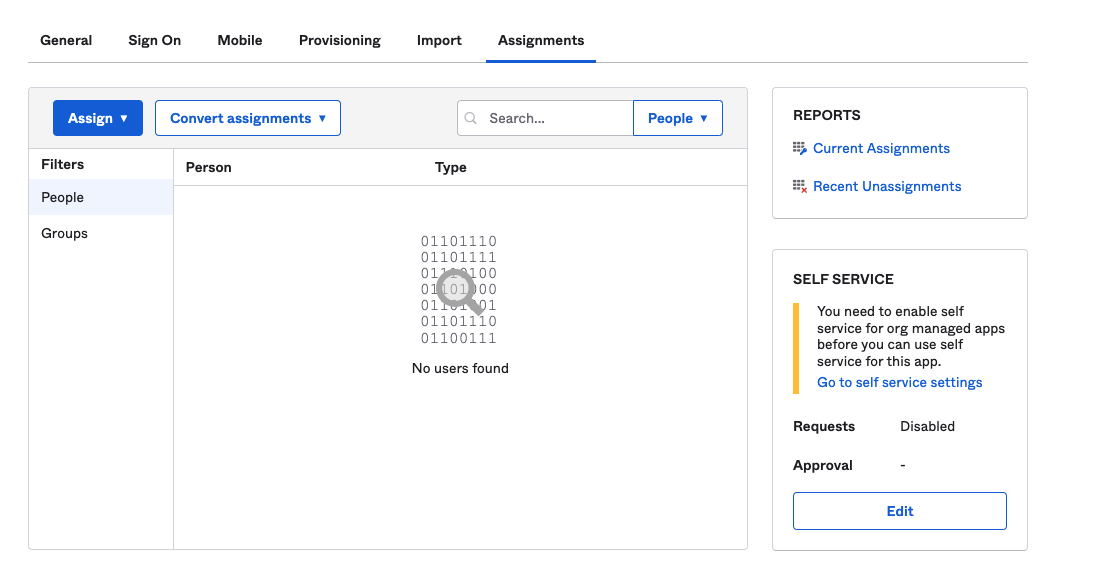
Task: Filter assignments by People
Action: 101,197
